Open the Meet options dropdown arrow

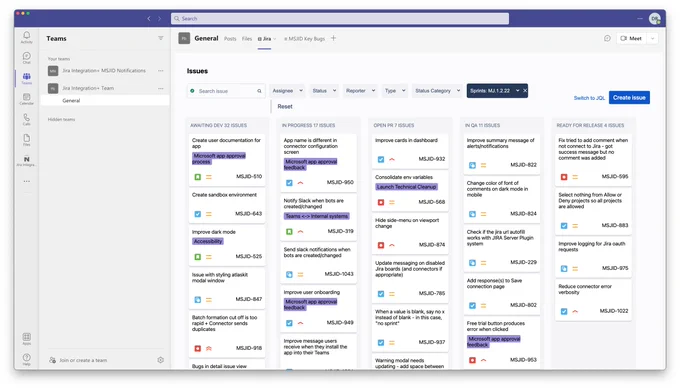[652, 39]
